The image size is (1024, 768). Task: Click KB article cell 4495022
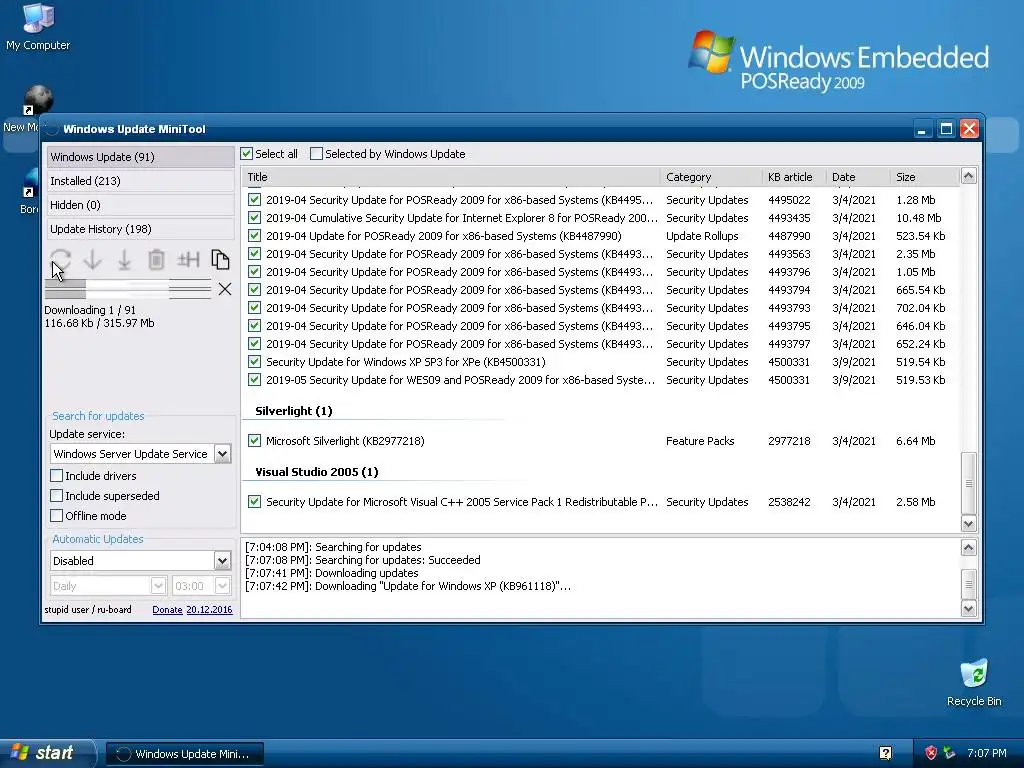pyautogui.click(x=789, y=200)
